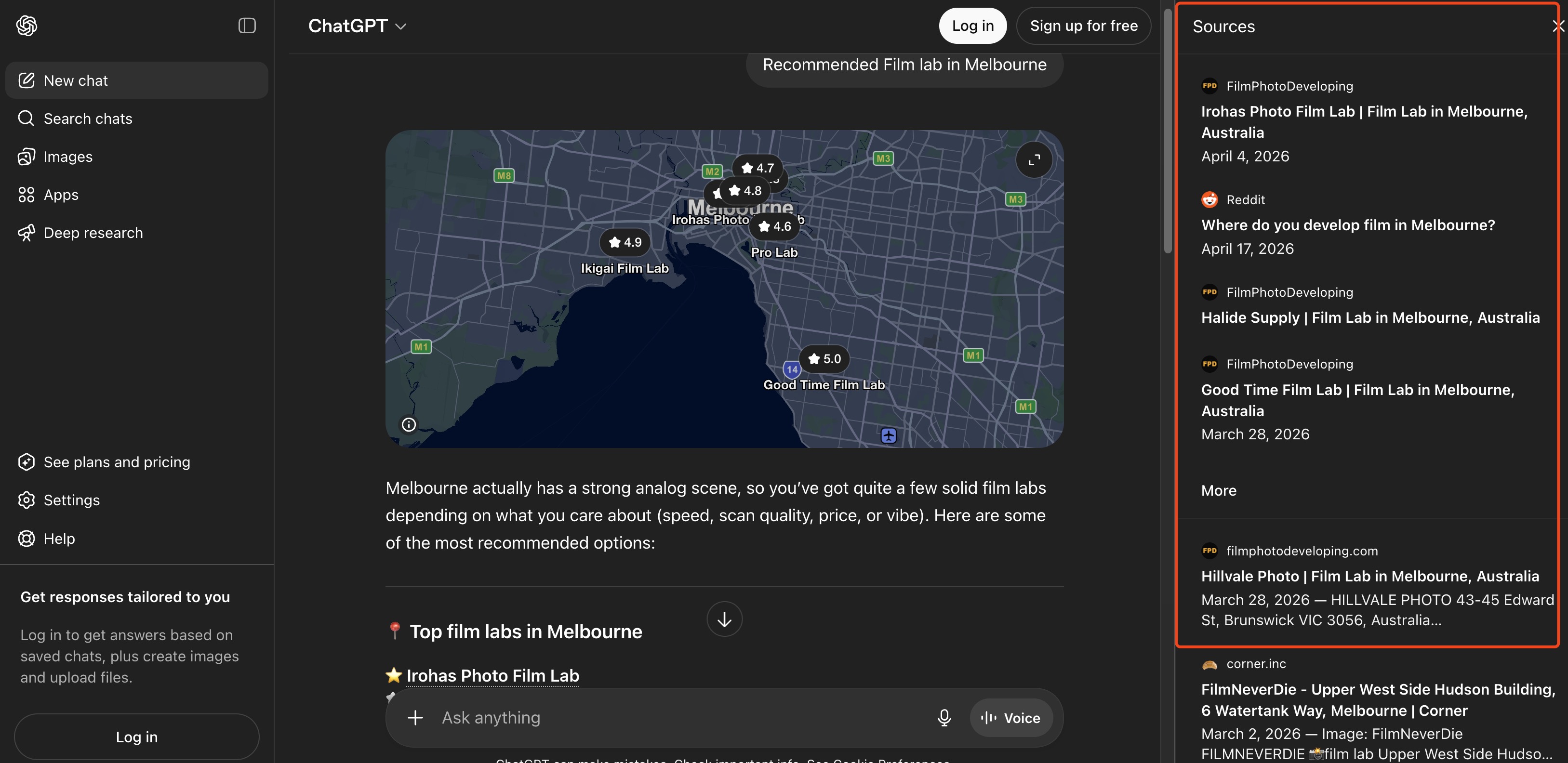1568x763 pixels.
Task: Click the plans and pricing badge icon
Action: pos(26,462)
